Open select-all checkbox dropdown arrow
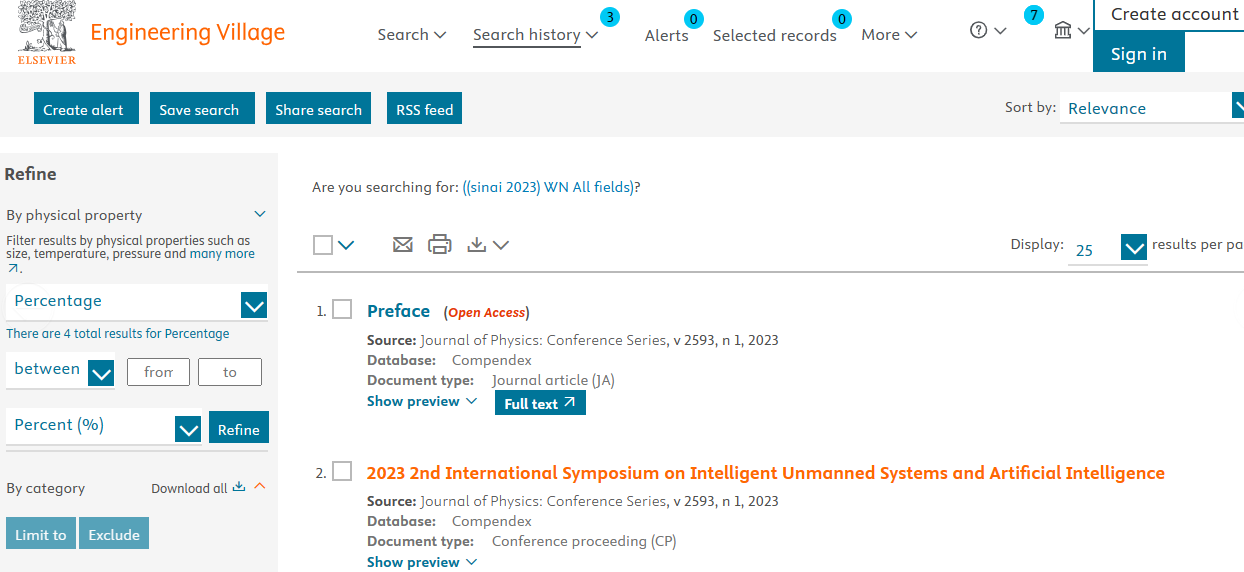The image size is (1244, 572). click(x=346, y=245)
